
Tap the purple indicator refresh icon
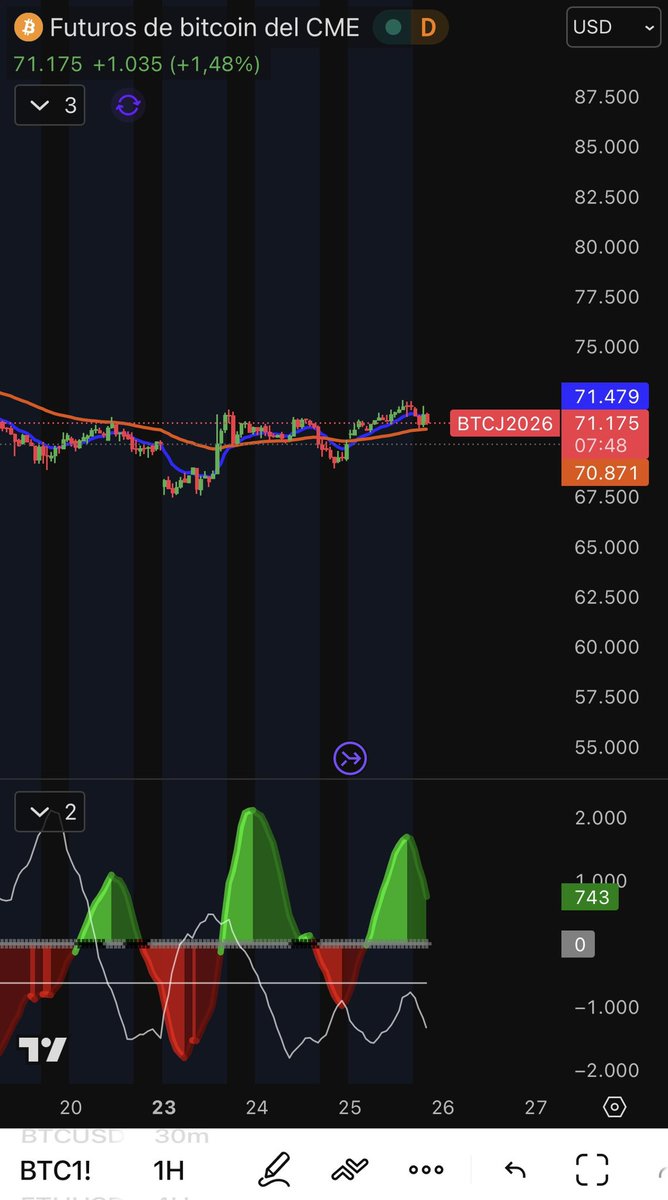[128, 105]
